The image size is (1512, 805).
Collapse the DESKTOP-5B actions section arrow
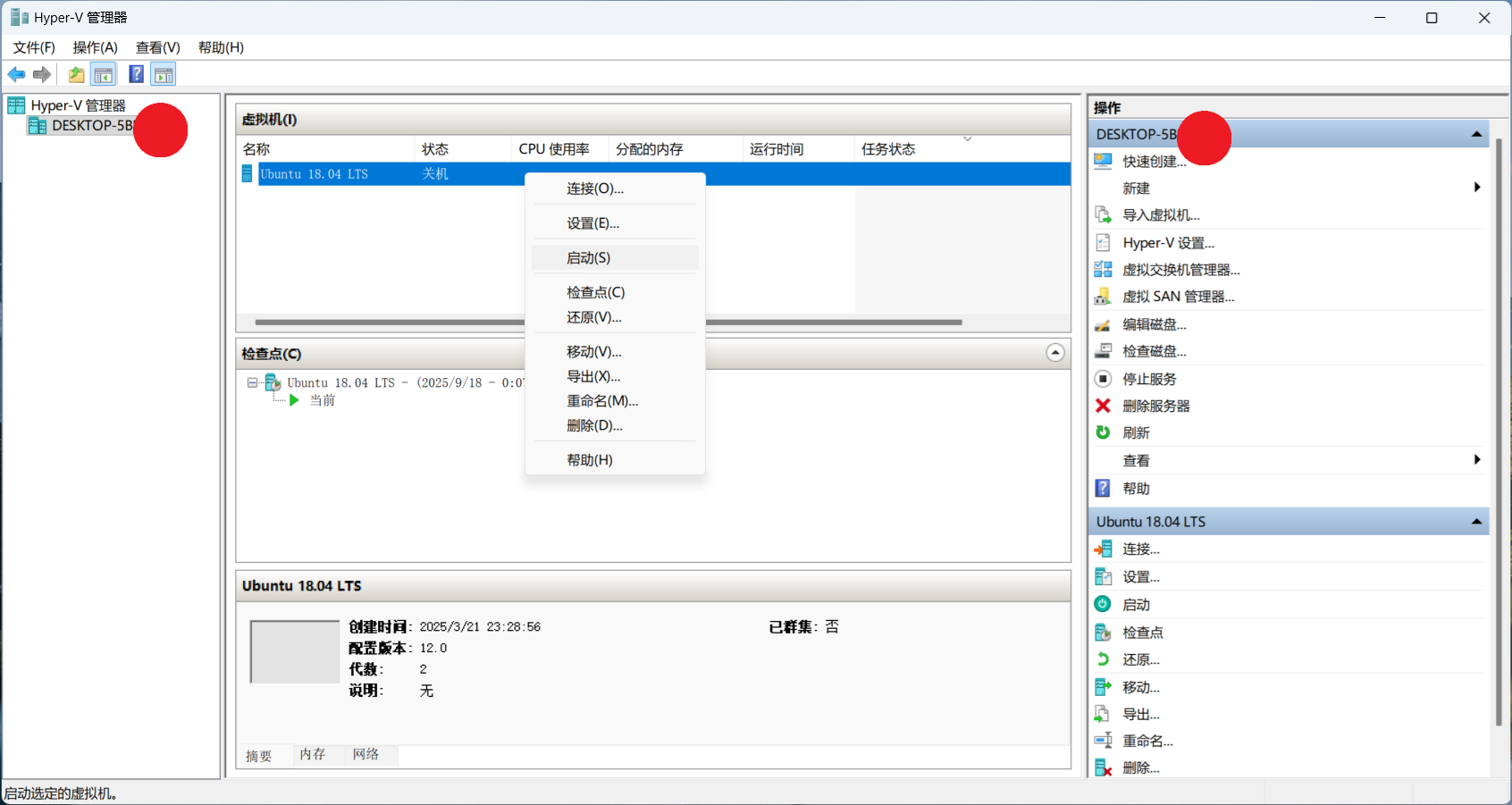click(1476, 134)
